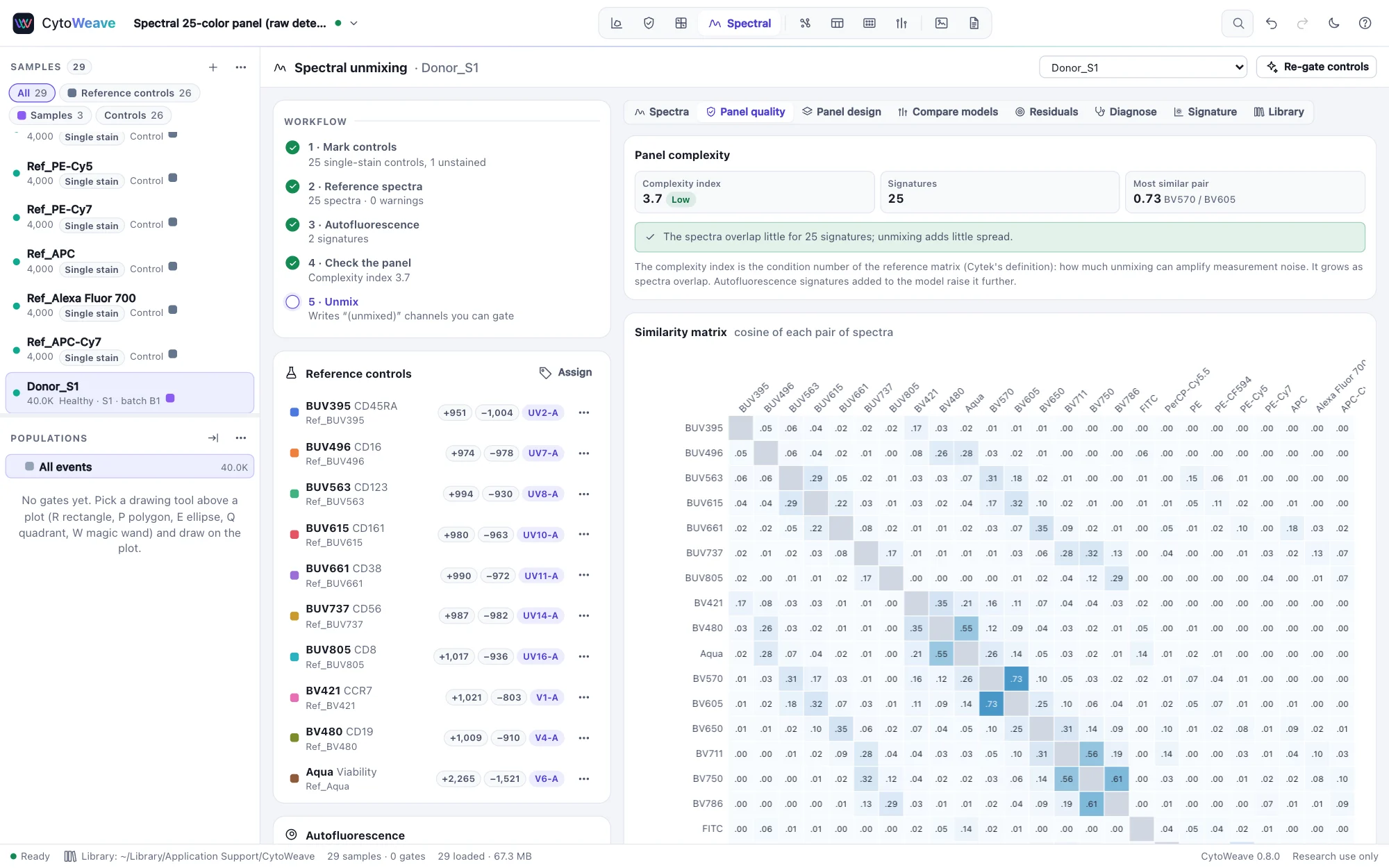The image size is (1389, 868).
Task: Change the UV10-A detector for BUV615
Action: pos(540,535)
